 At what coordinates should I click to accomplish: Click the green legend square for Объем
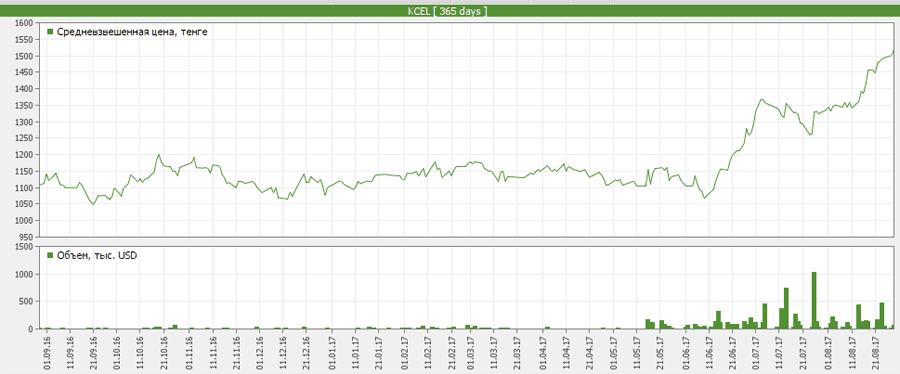coord(50,255)
